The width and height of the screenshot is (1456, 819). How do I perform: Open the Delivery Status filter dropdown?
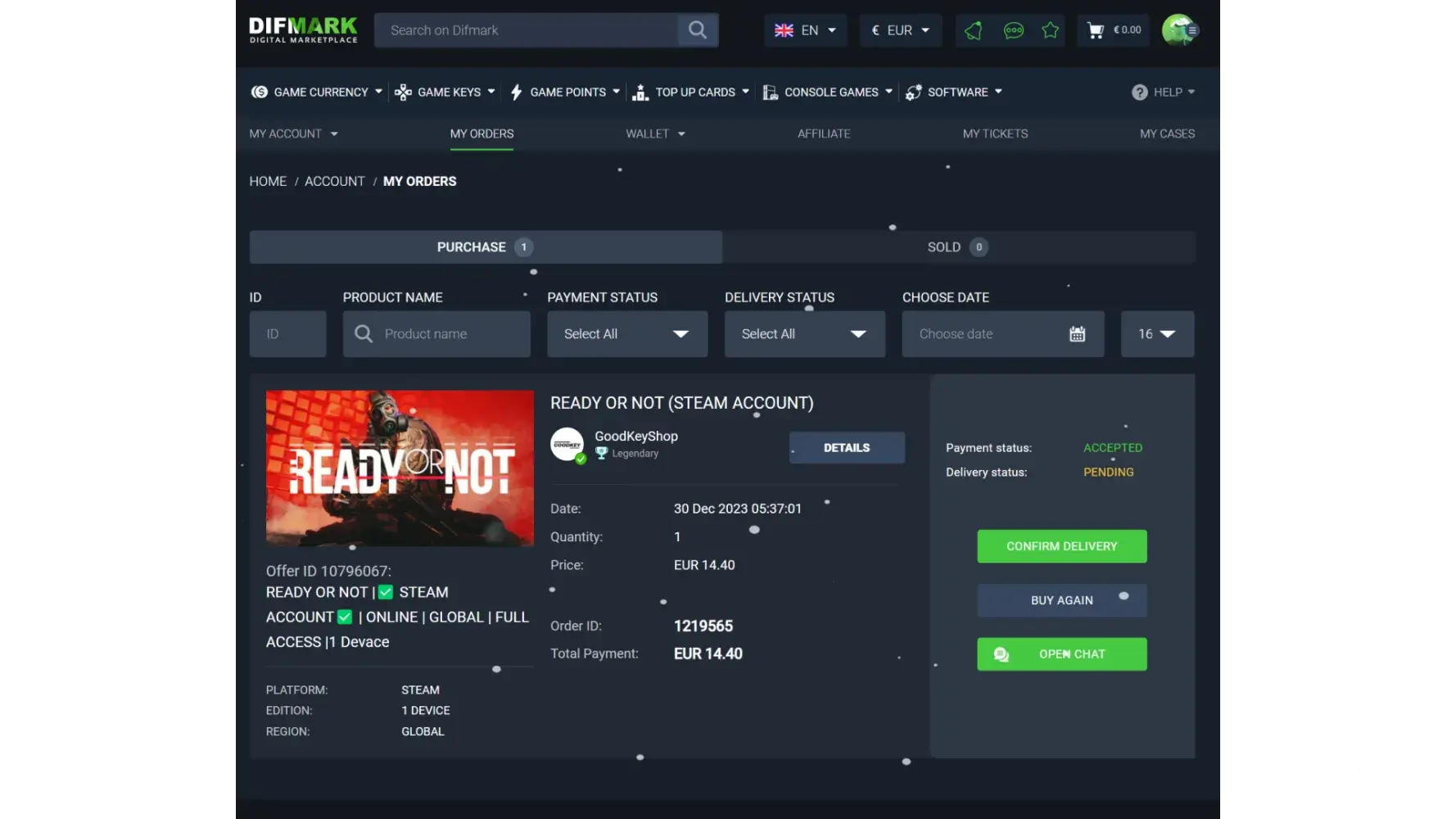[804, 334]
